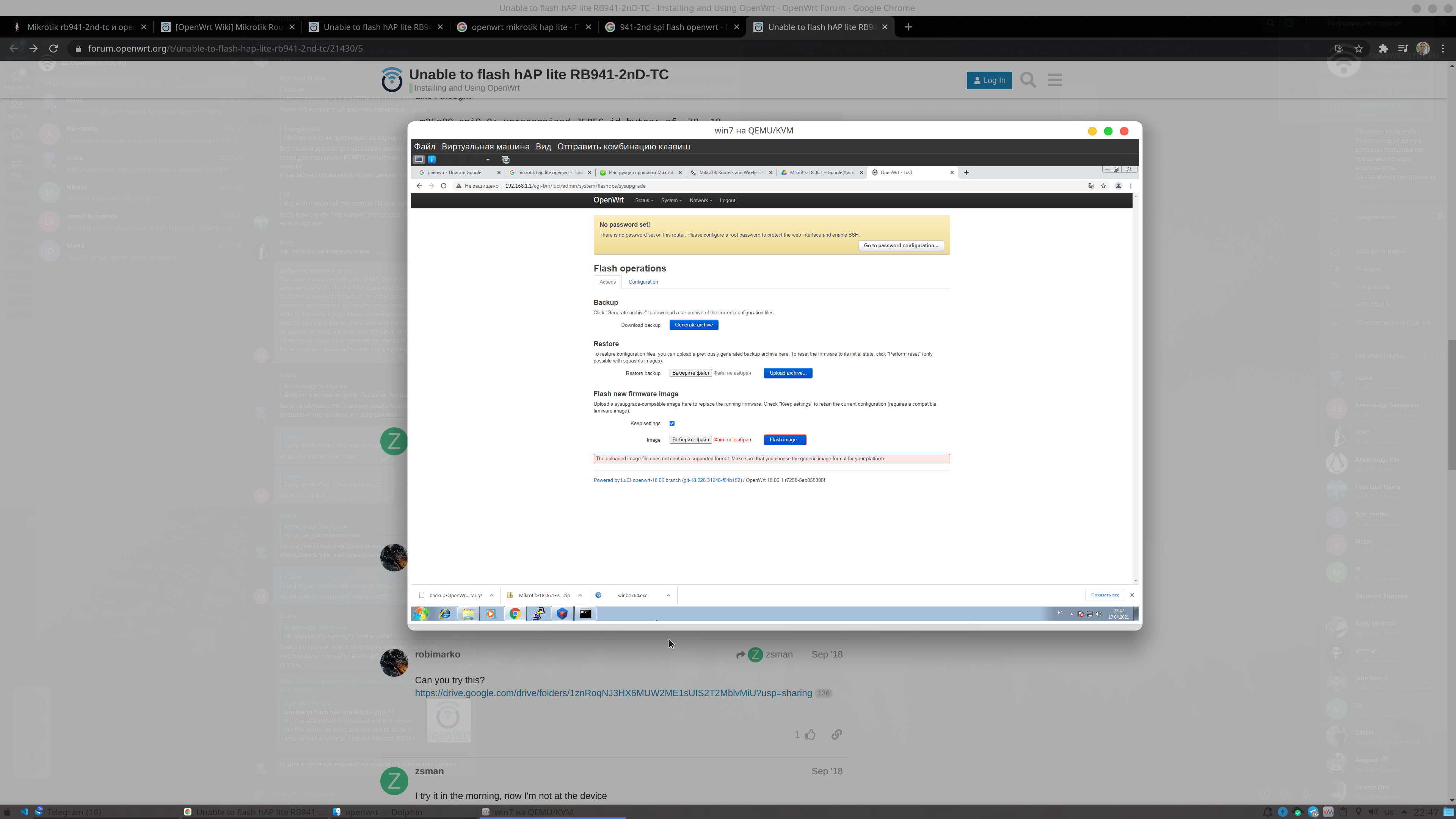Expand the Status dropdown in OpenWrt navbar
Image resolution: width=1456 pixels, height=819 pixels.
tap(644, 200)
